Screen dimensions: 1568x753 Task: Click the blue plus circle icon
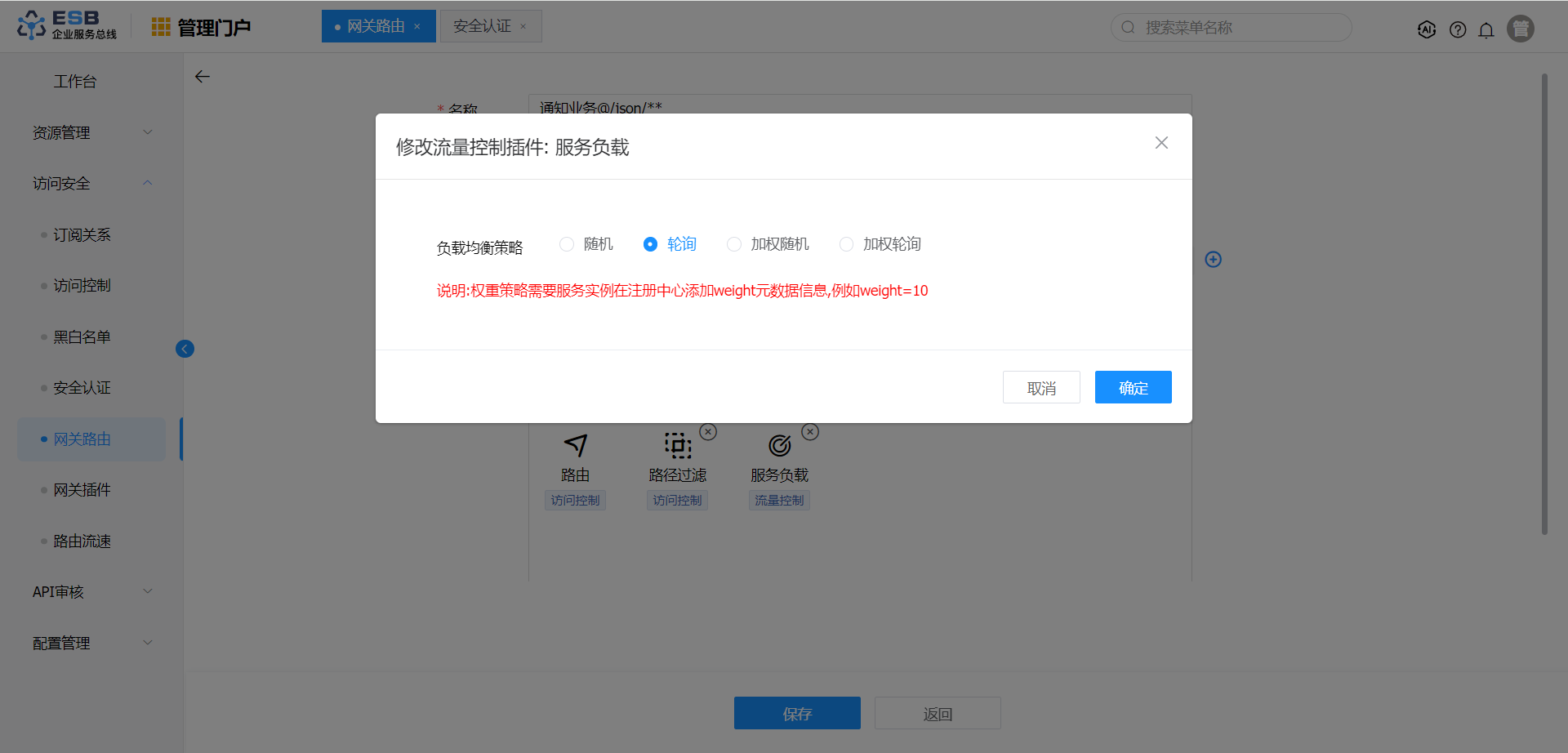pyautogui.click(x=1214, y=260)
